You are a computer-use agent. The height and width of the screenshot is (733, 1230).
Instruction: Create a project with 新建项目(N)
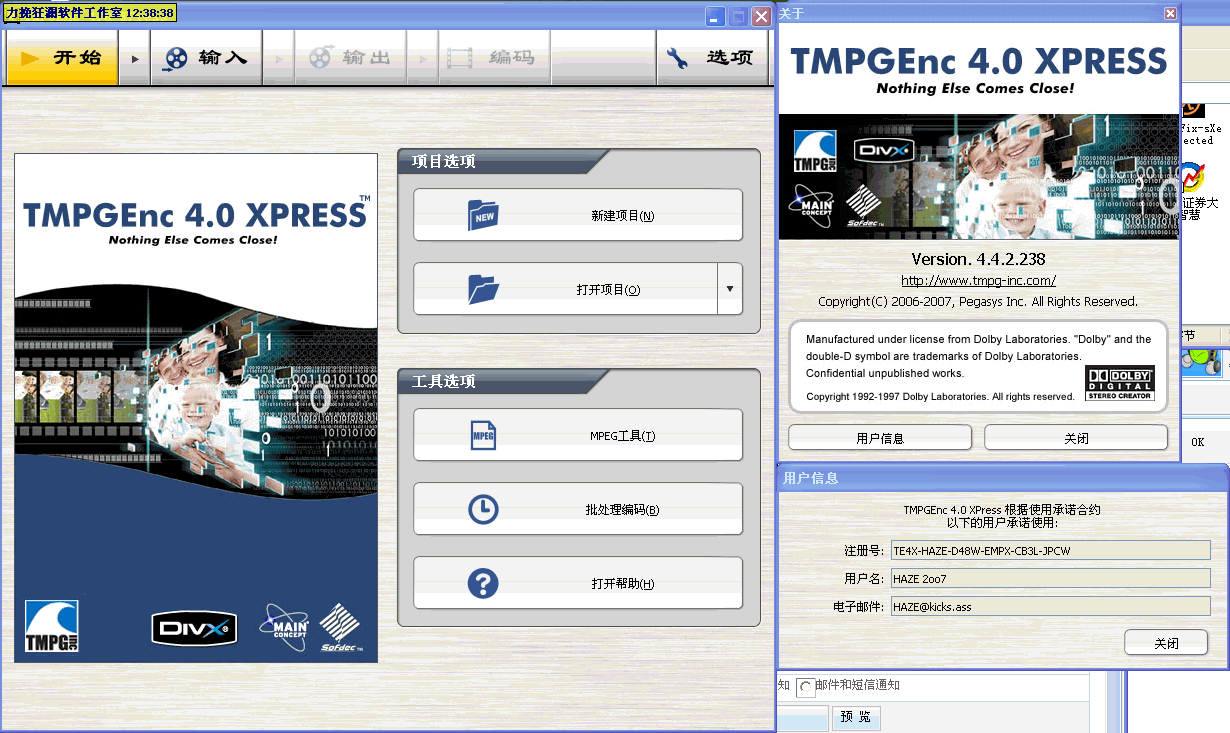point(578,215)
